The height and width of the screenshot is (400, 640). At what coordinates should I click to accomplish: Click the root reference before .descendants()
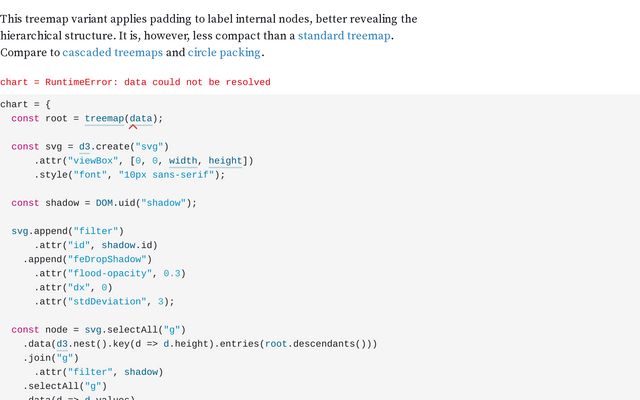coord(276,344)
